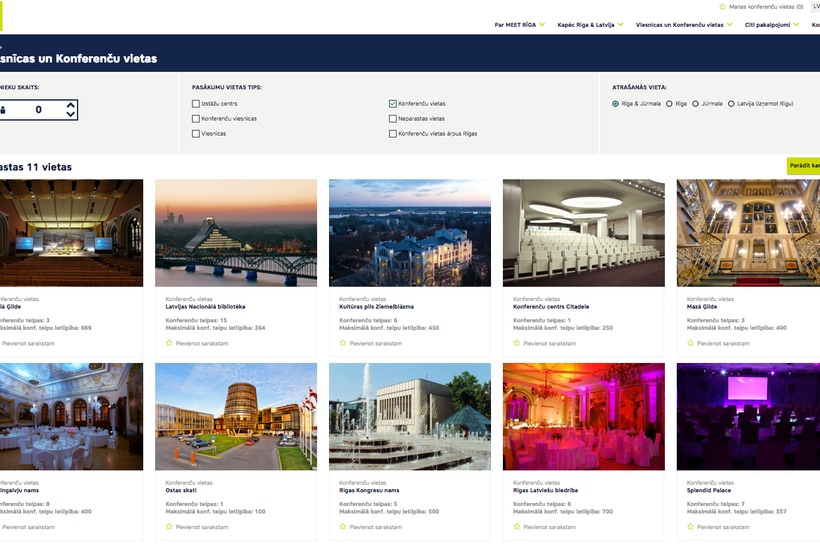Open the Konferenču centrs Citadele title link

pos(551,306)
